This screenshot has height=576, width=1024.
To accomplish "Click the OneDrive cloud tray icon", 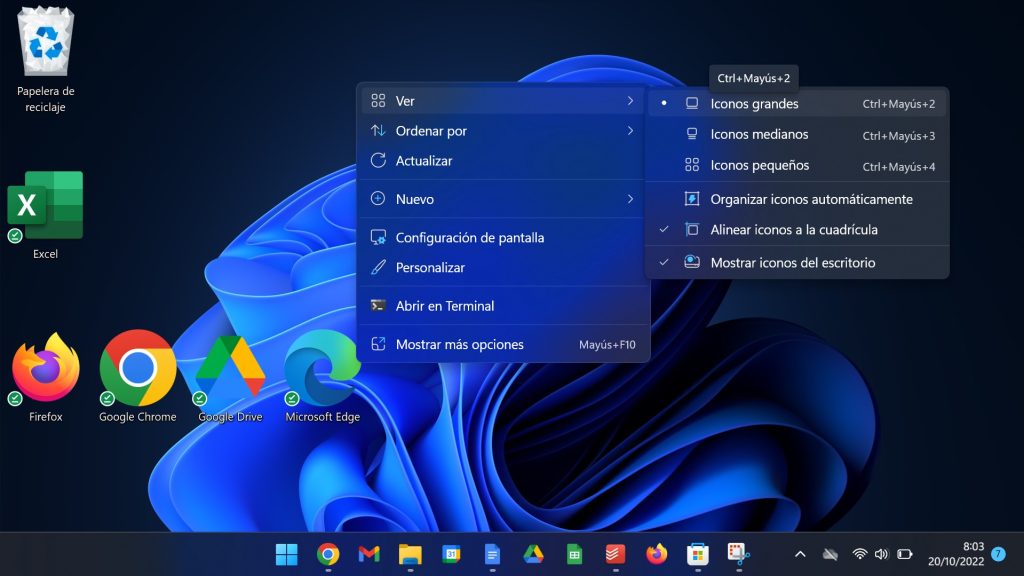I will tap(830, 554).
